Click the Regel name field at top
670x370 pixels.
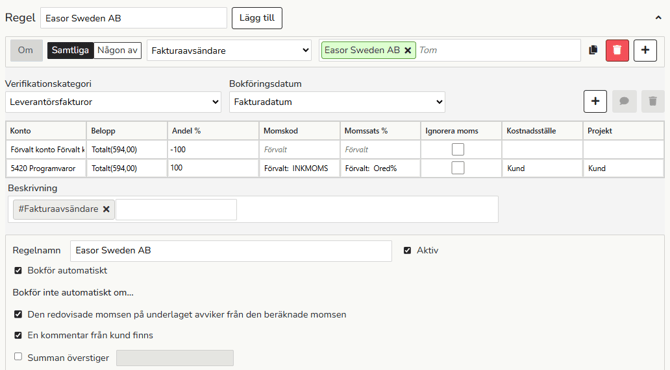(133, 18)
